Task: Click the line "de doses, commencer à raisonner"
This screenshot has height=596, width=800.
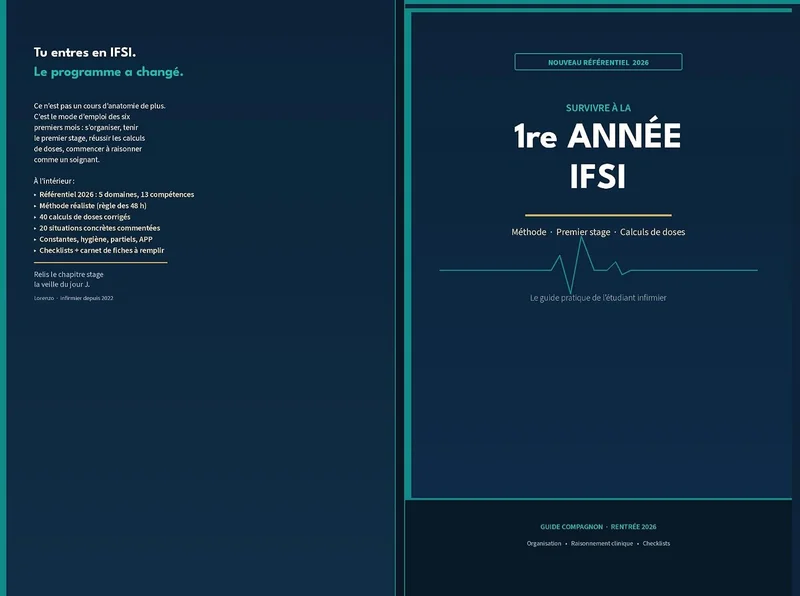Action: 88,149
